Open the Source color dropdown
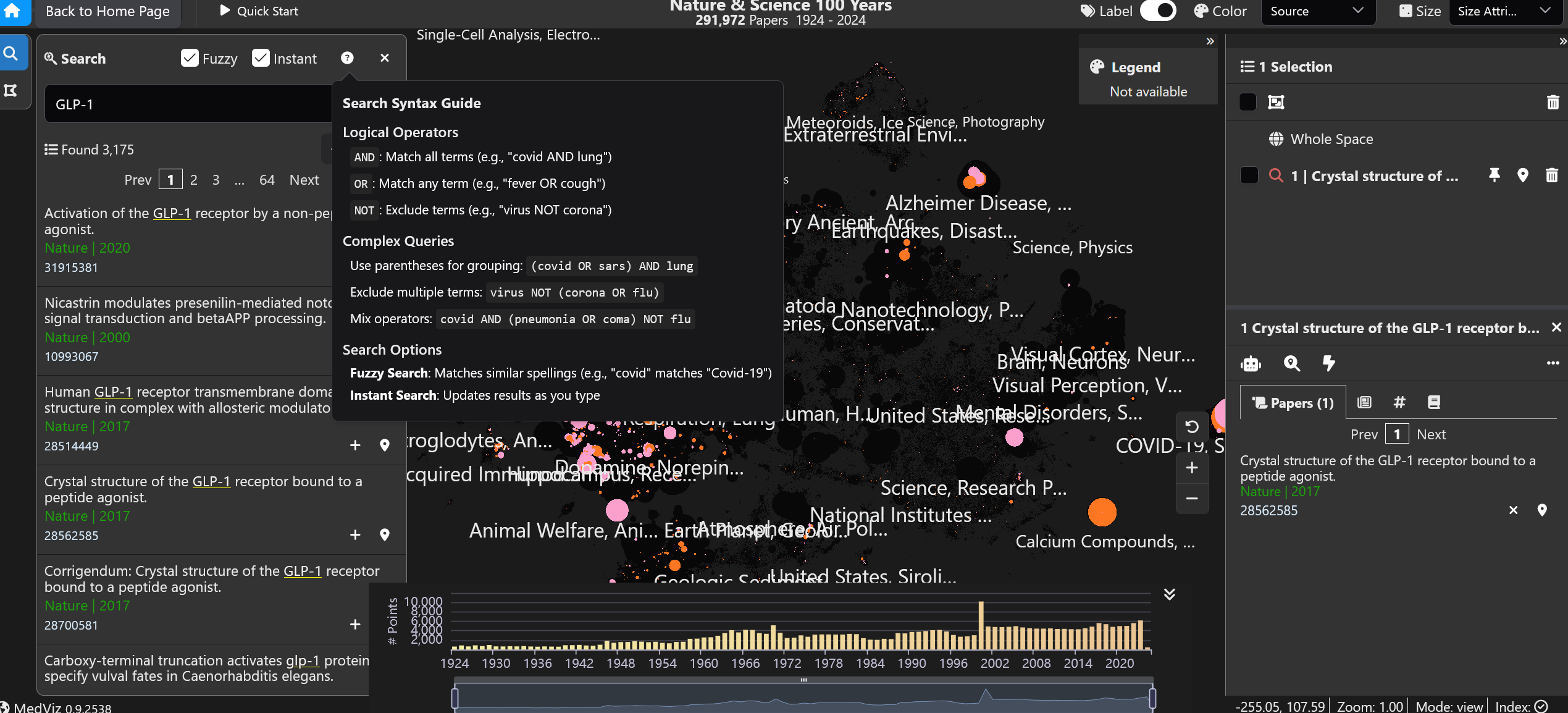Screen dimensions: 1568x713 [1317, 11]
